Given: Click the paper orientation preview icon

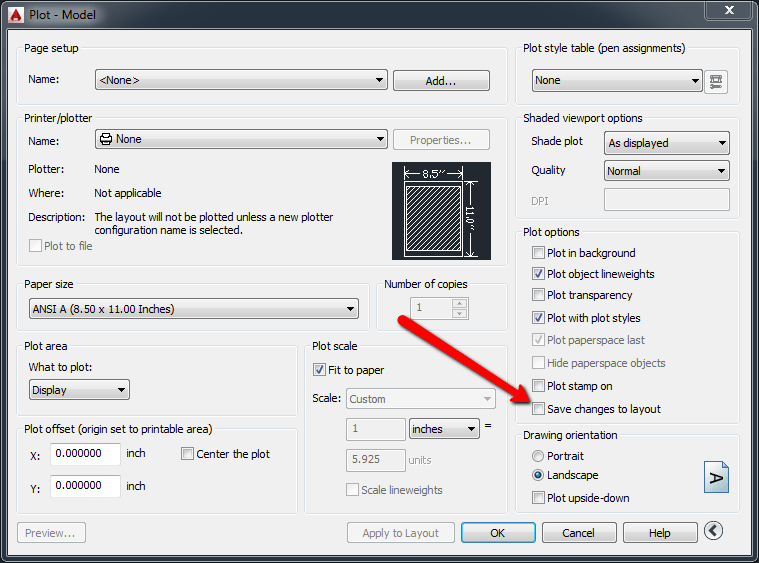Looking at the screenshot, I should point(716,477).
